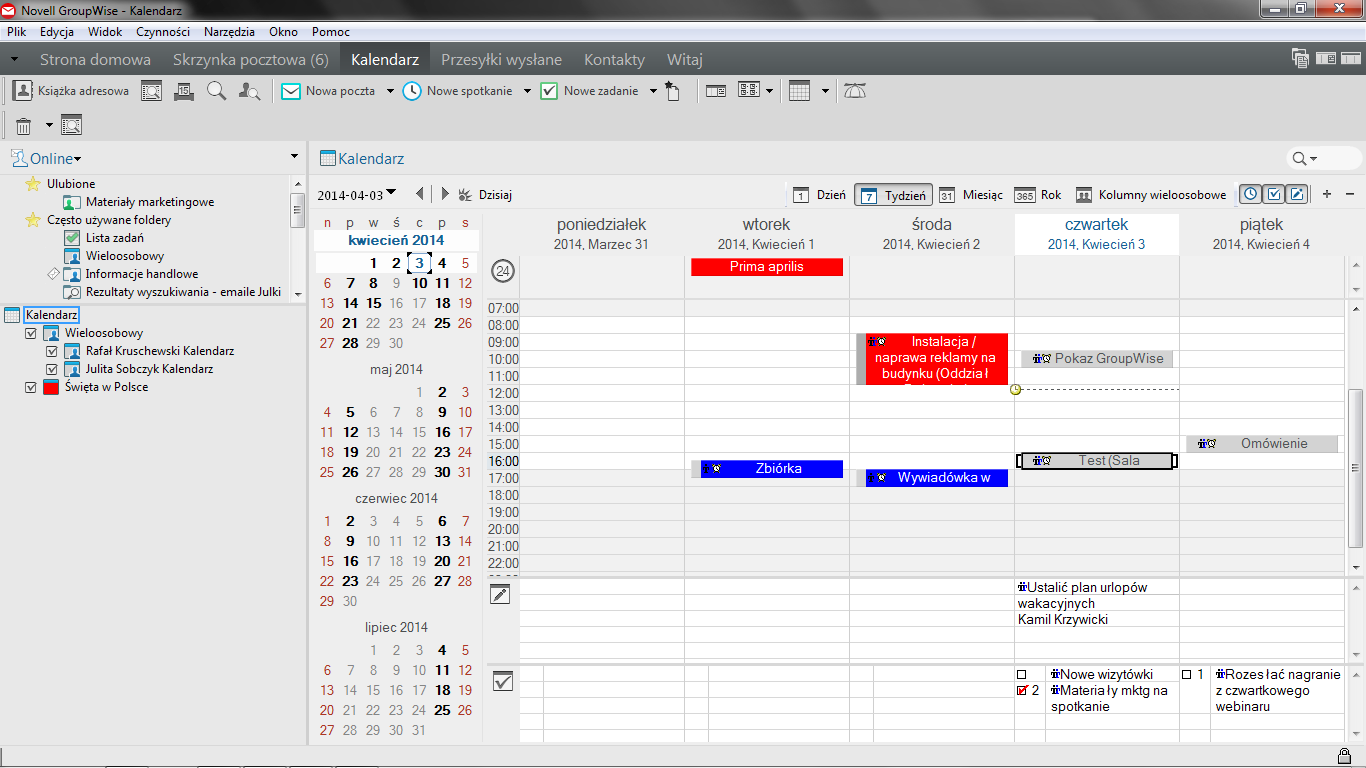Switch to Kontakty tab

click(615, 60)
